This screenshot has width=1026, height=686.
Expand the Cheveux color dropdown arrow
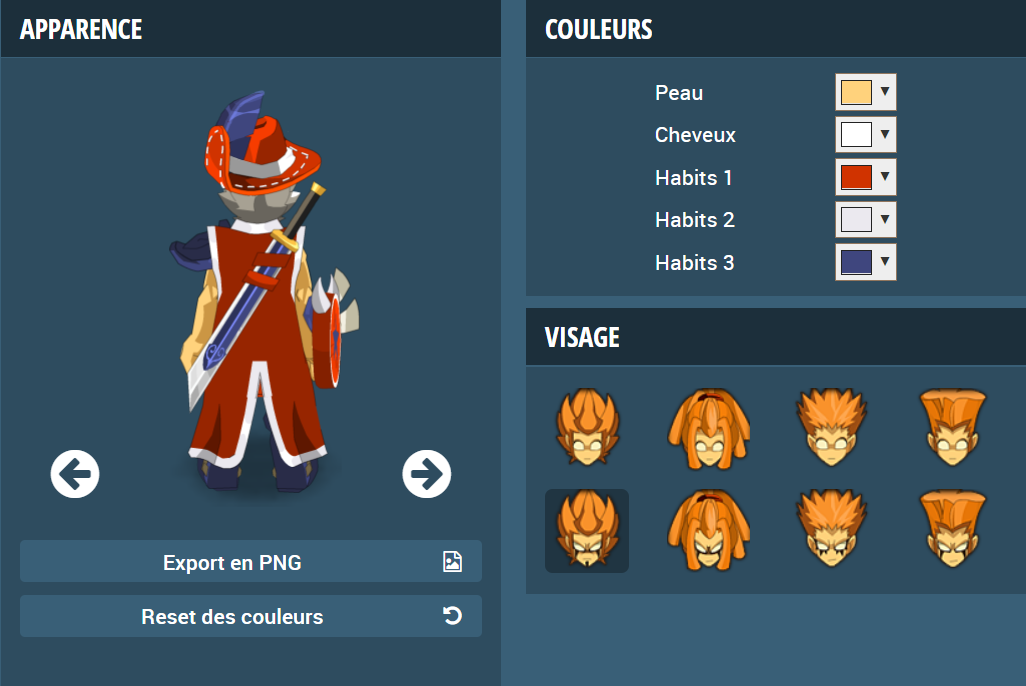pyautogui.click(x=885, y=134)
